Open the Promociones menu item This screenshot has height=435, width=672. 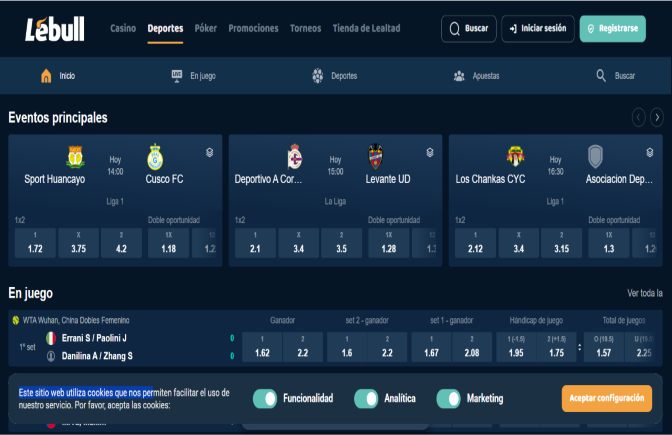click(253, 28)
